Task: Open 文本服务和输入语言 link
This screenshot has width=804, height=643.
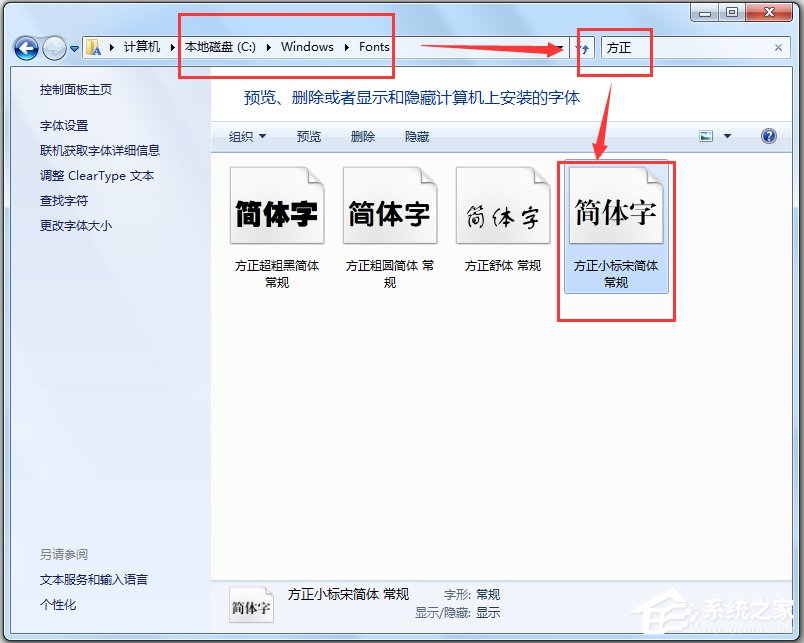Action: pos(94,579)
